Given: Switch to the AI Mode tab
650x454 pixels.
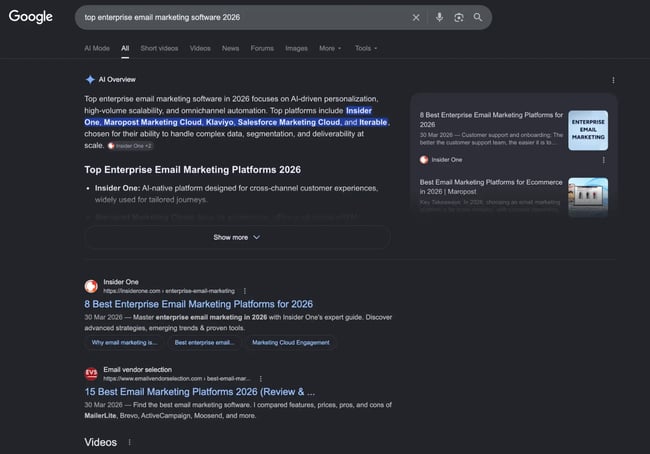Looking at the screenshot, I should 97,49.
